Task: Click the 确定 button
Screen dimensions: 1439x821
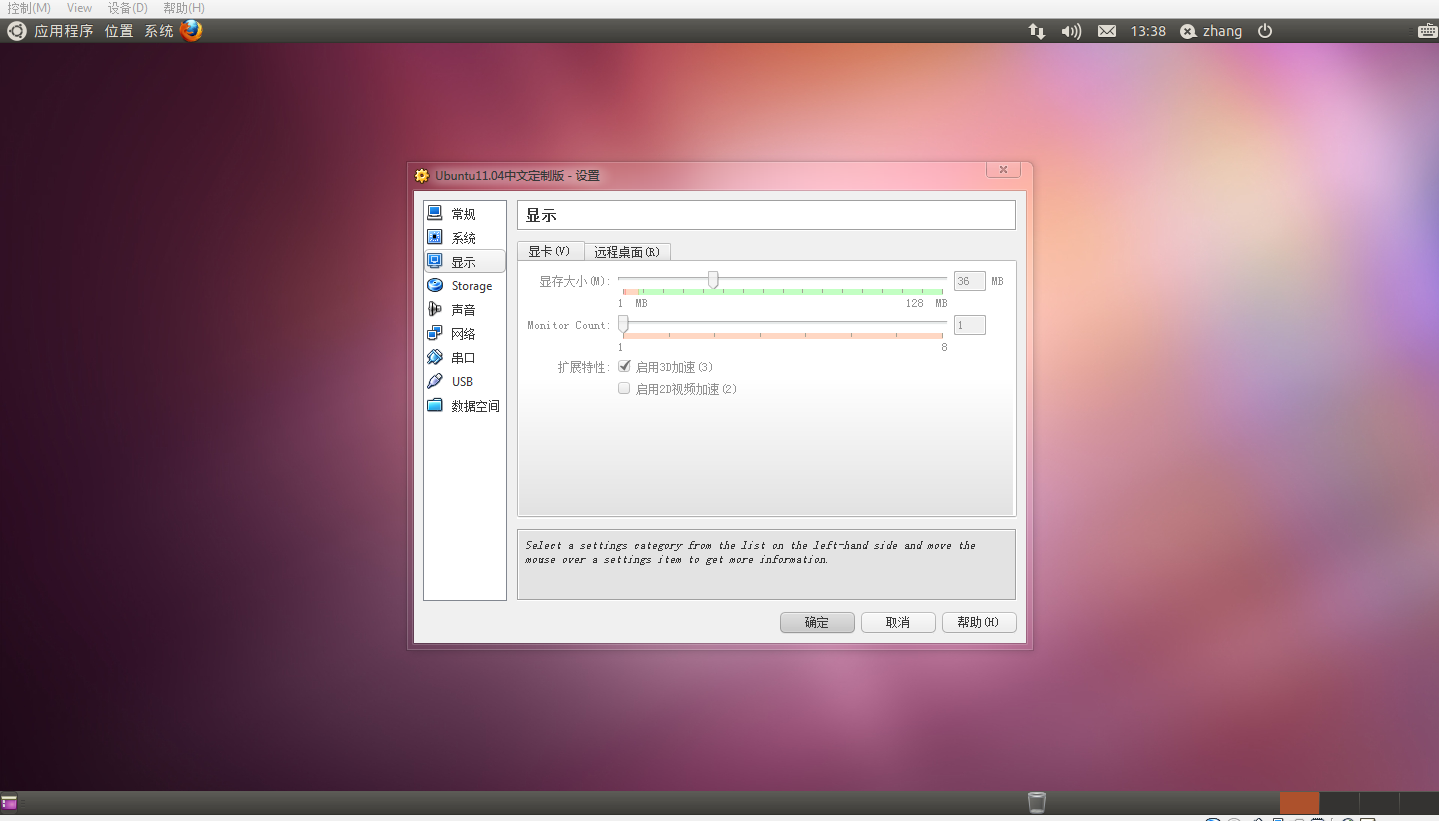Action: (x=817, y=622)
